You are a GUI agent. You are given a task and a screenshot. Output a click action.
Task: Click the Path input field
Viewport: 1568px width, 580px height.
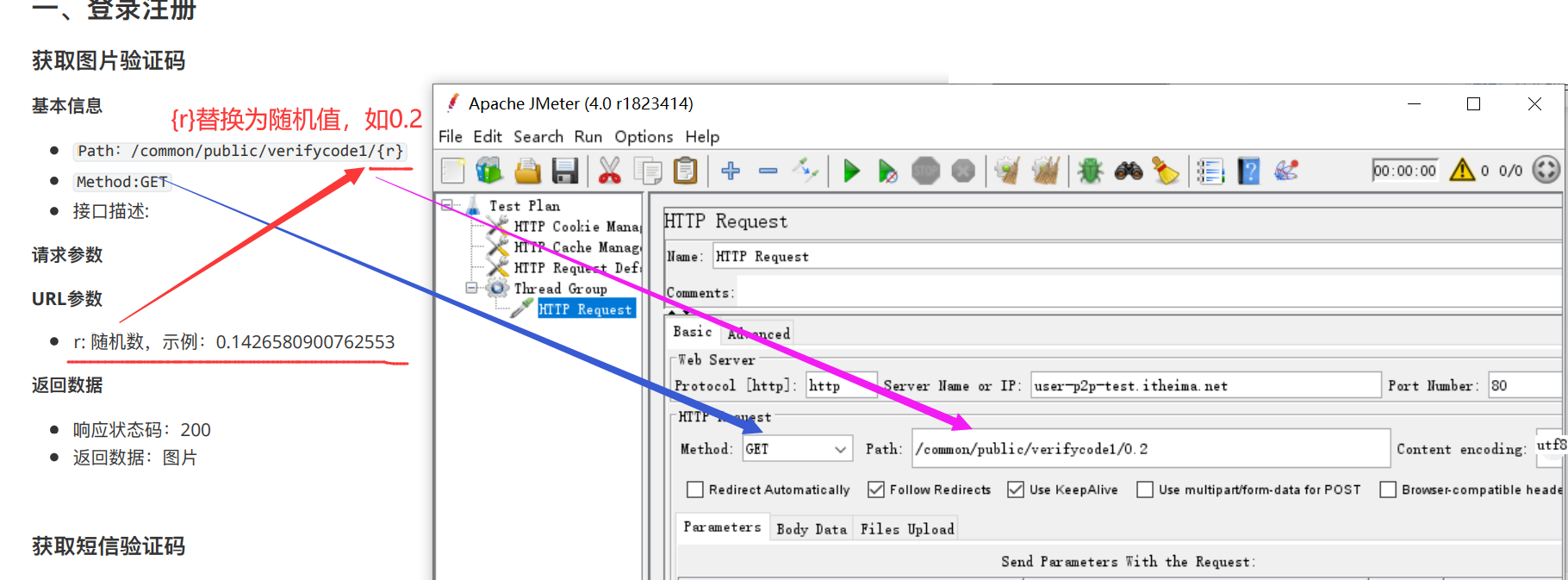coord(1151,448)
